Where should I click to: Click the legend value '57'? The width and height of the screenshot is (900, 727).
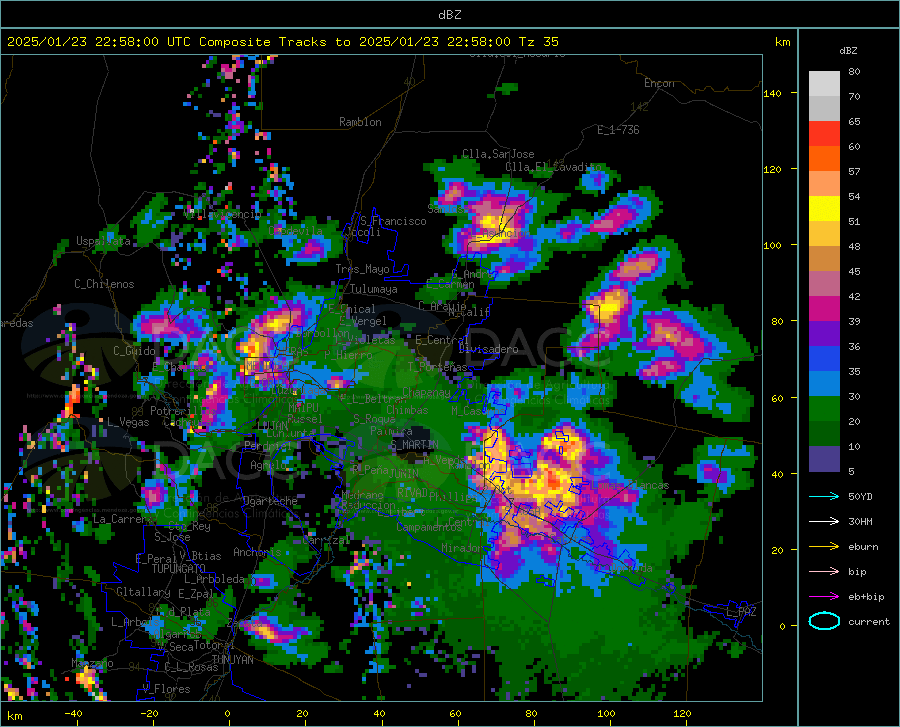[x=854, y=172]
